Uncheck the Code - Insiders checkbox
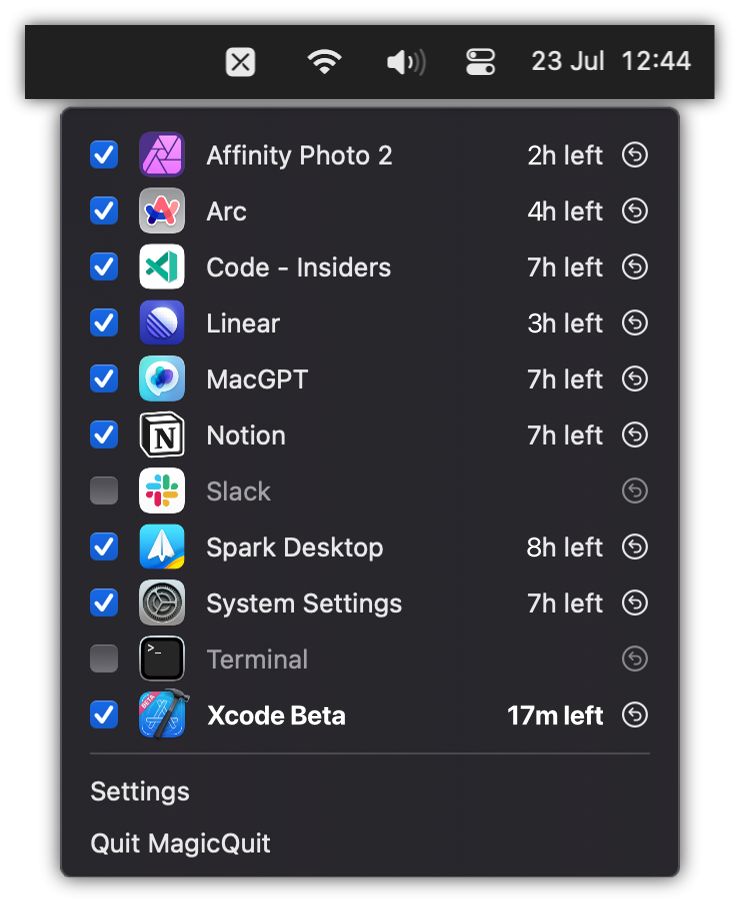The image size is (740, 902). (x=104, y=266)
